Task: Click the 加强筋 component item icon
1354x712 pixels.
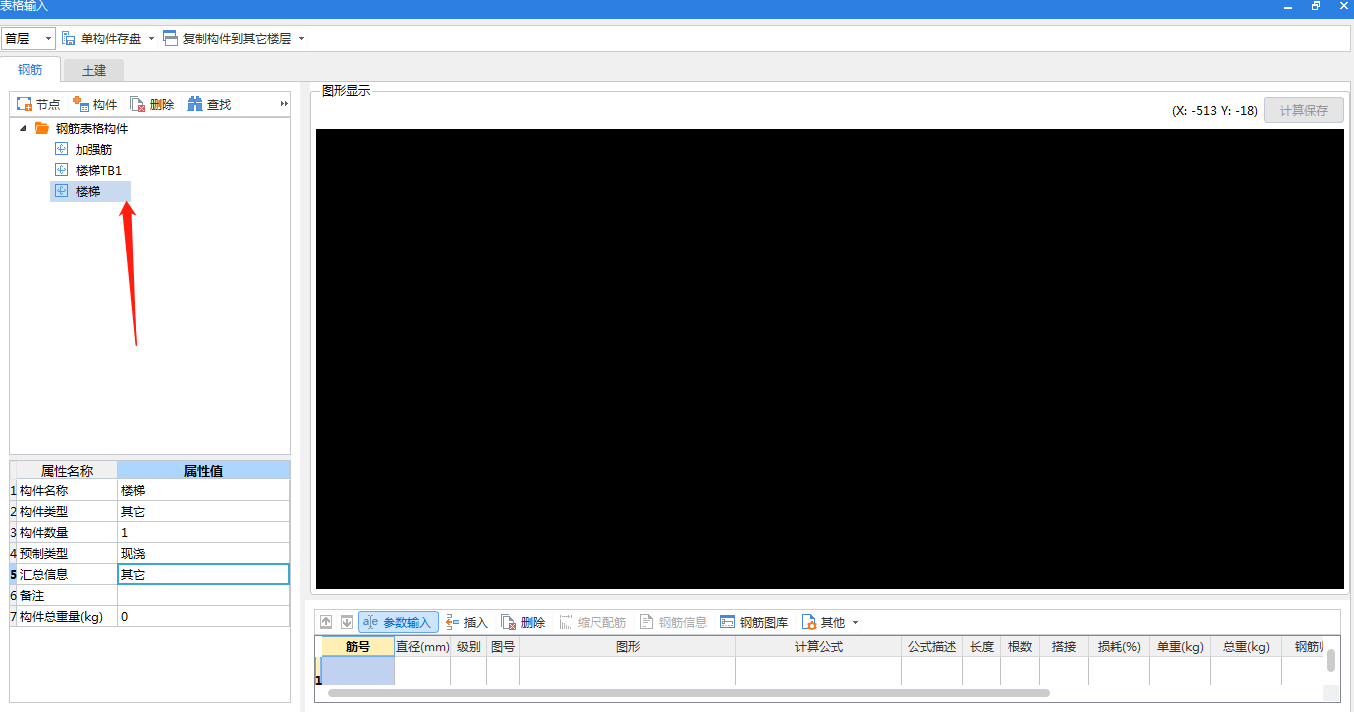Action: point(62,149)
